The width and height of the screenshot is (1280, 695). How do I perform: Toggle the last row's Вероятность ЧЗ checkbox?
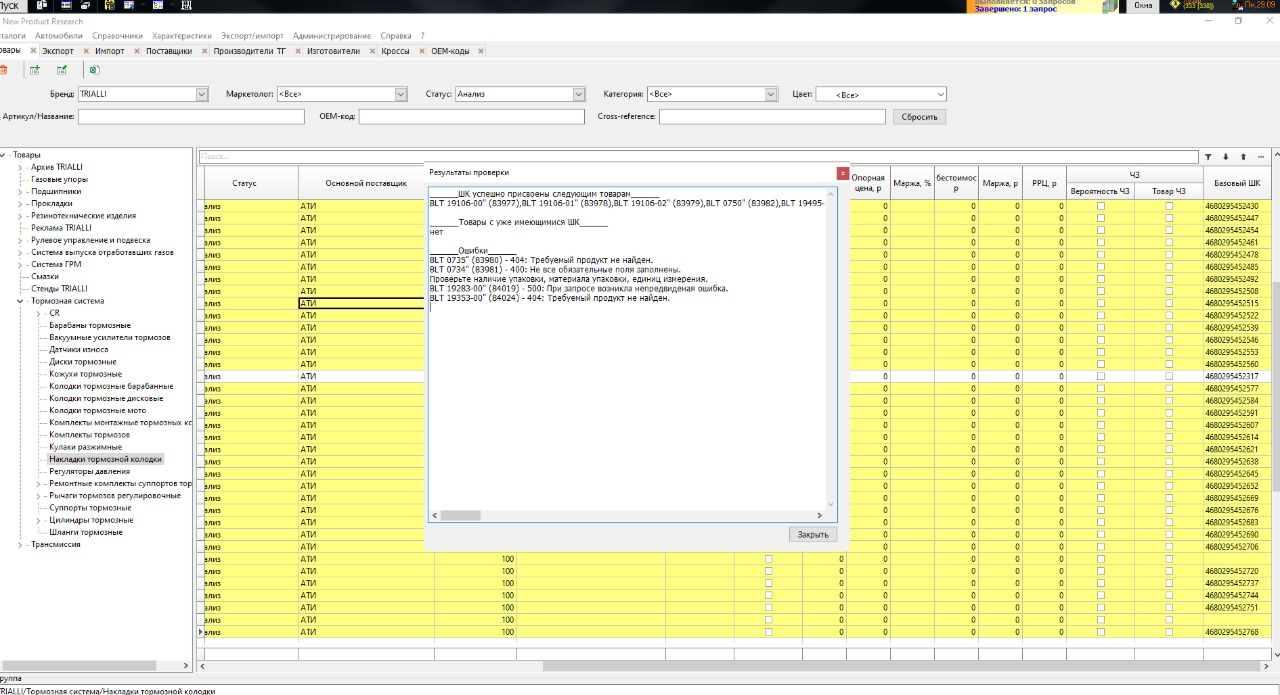(1101, 632)
